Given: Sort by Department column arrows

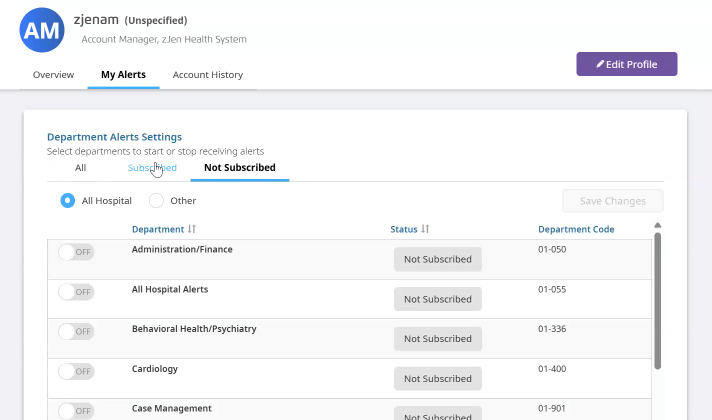Looking at the screenshot, I should (192, 230).
